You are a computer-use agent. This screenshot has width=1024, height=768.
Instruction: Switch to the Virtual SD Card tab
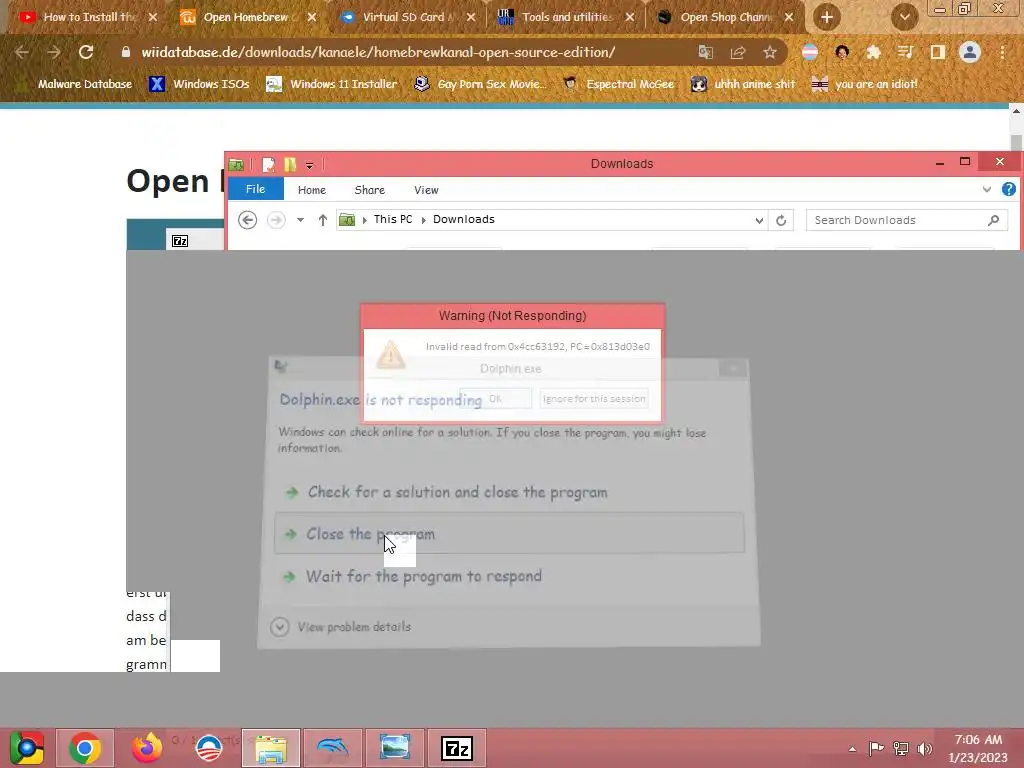point(406,17)
